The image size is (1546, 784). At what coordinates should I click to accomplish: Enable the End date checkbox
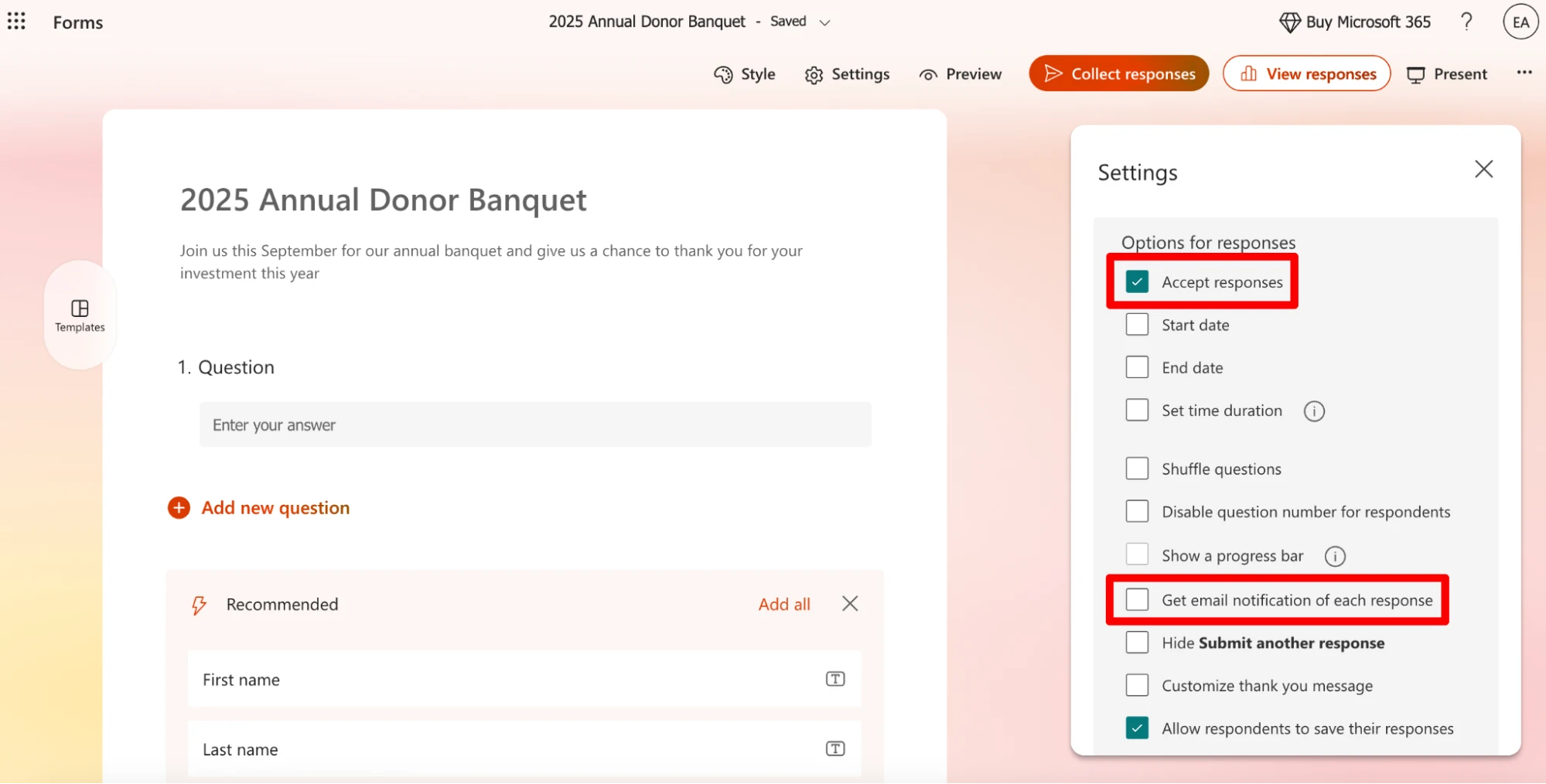1137,367
